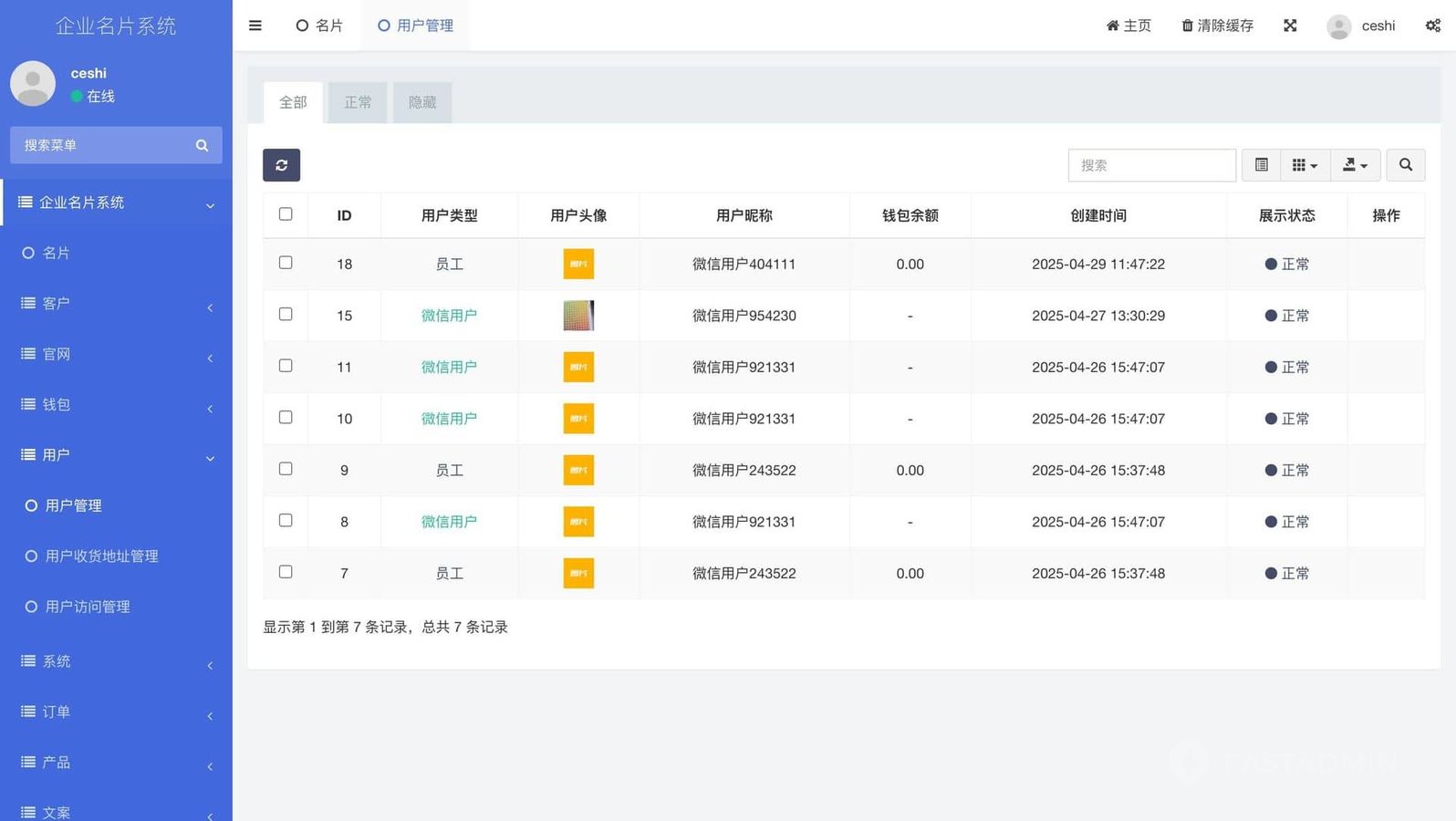Click the table 搜索 input field

pos(1151,165)
